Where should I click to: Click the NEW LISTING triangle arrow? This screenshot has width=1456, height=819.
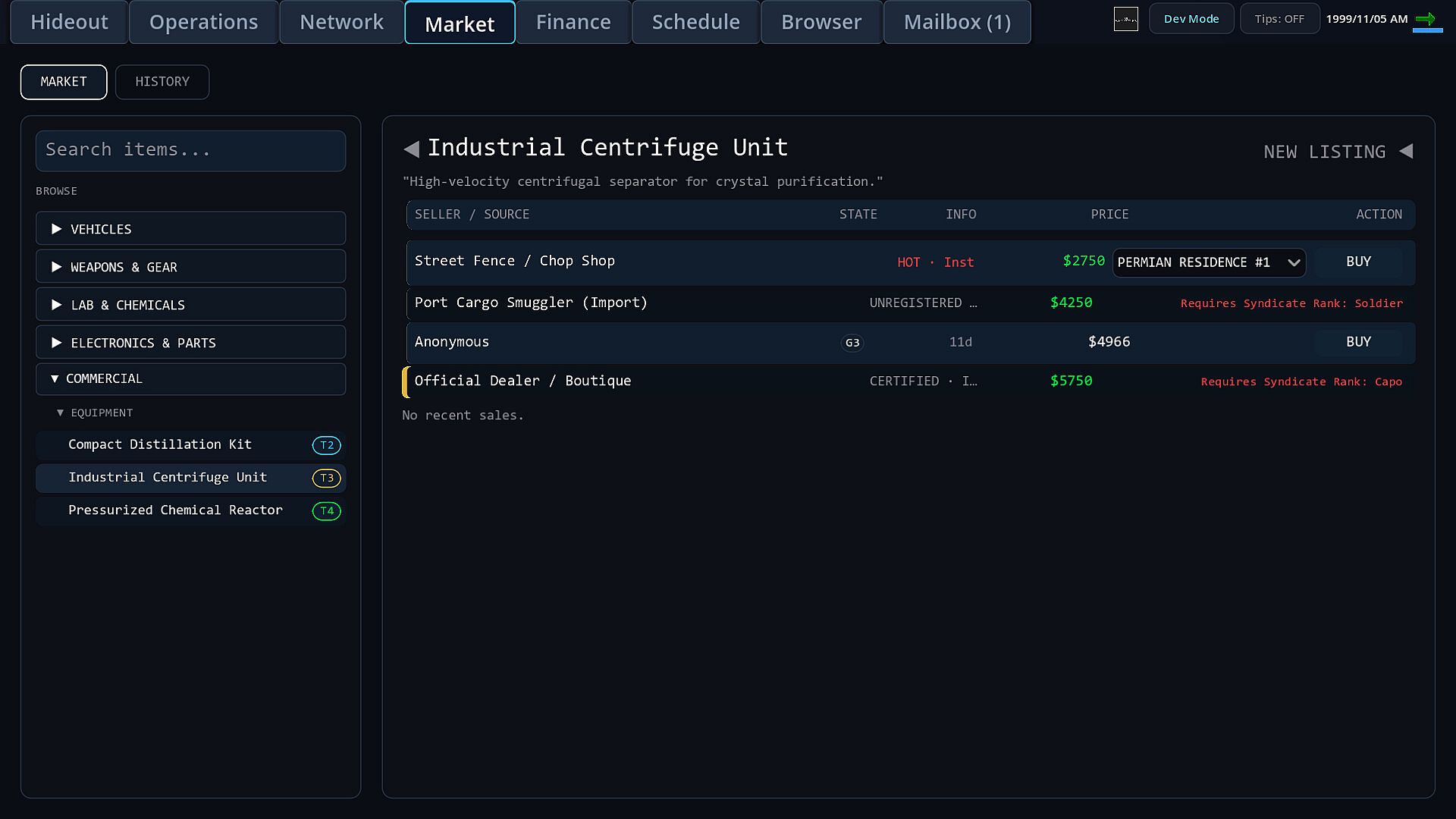(1406, 151)
